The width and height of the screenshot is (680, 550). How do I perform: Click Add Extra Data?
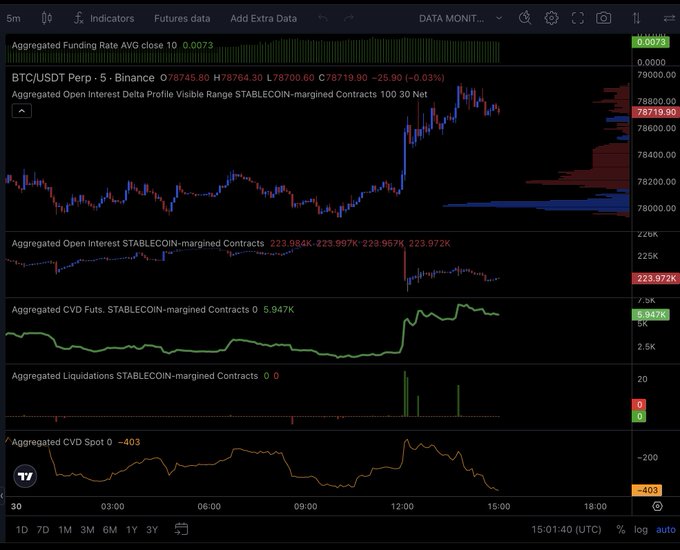(264, 18)
